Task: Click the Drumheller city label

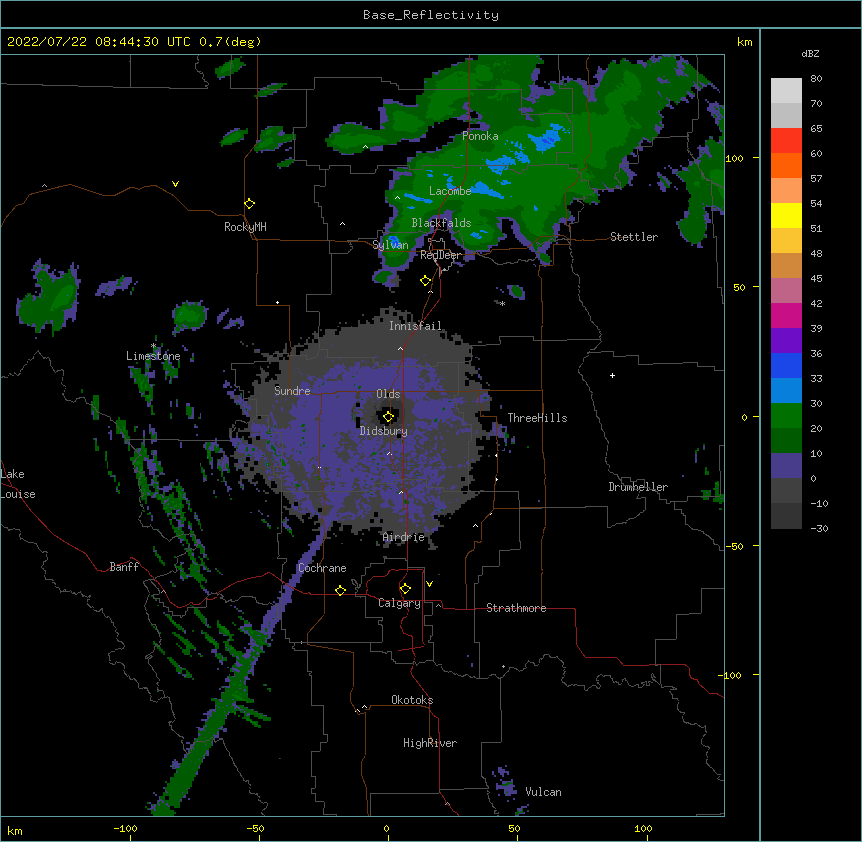Action: click(x=638, y=487)
